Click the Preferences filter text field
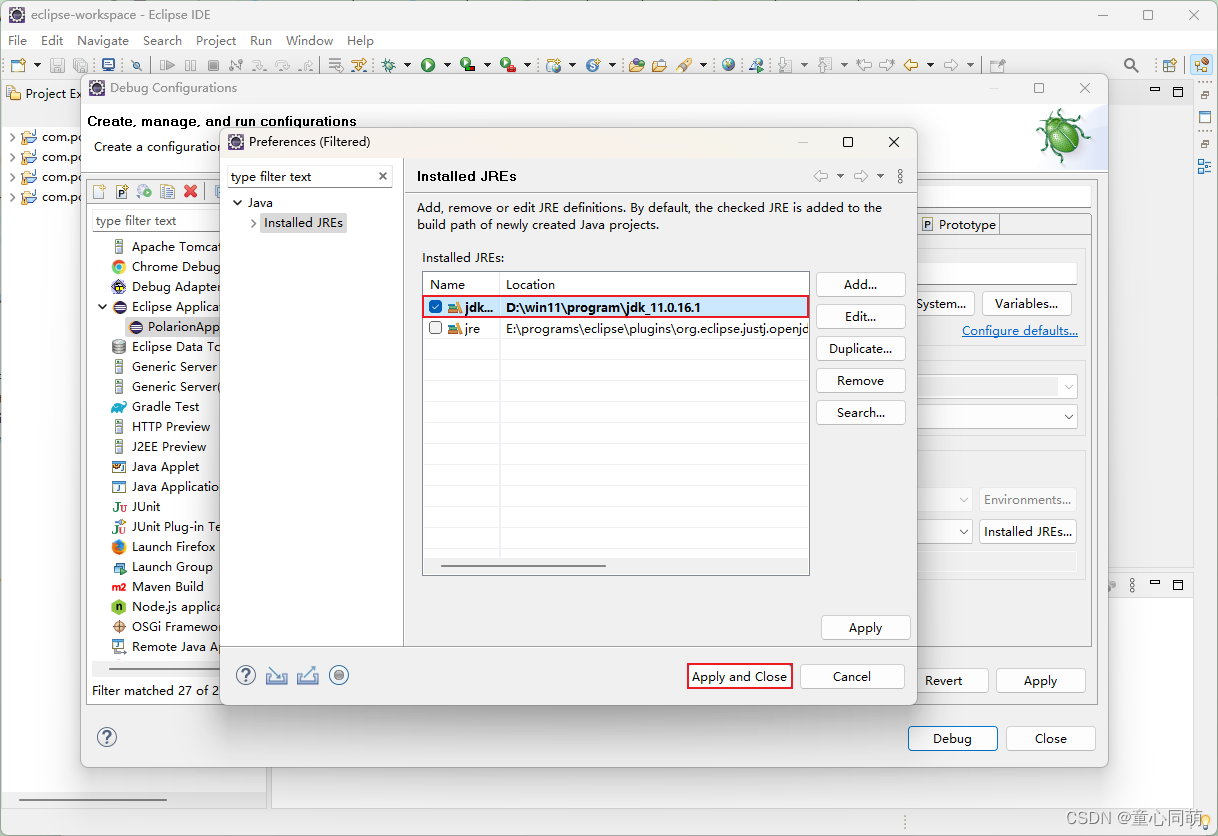This screenshot has width=1218, height=836. click(301, 176)
